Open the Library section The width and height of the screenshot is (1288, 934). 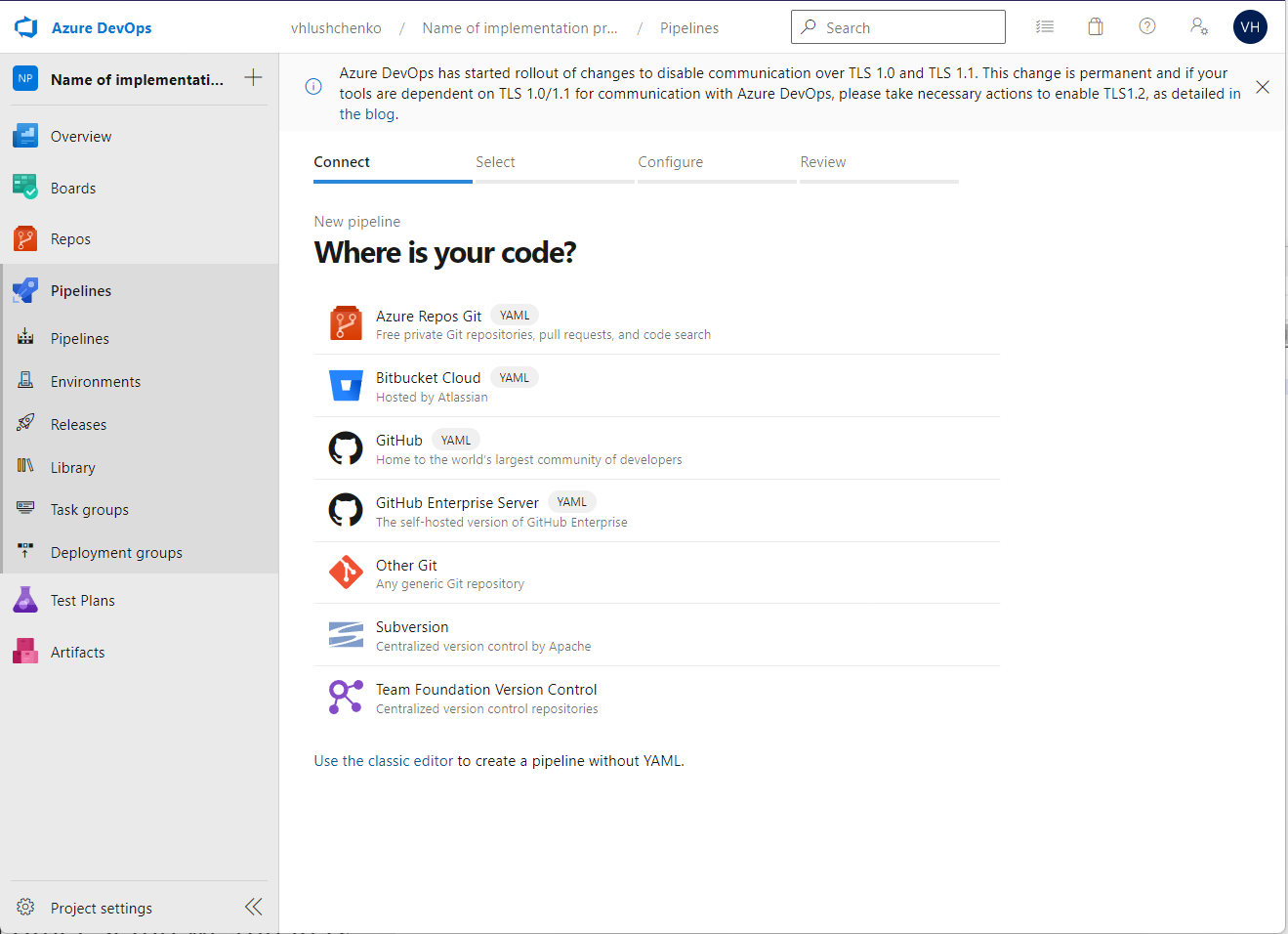[x=23, y=467]
